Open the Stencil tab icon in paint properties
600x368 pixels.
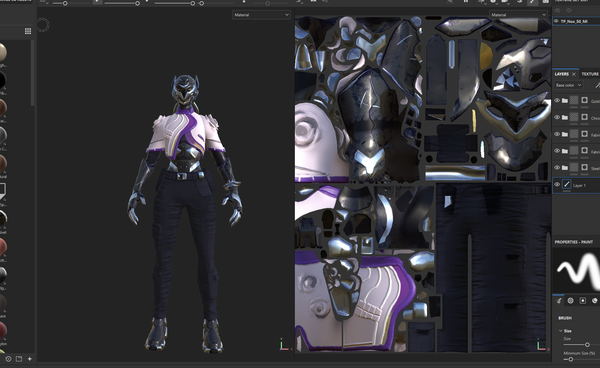pyautogui.click(x=583, y=301)
